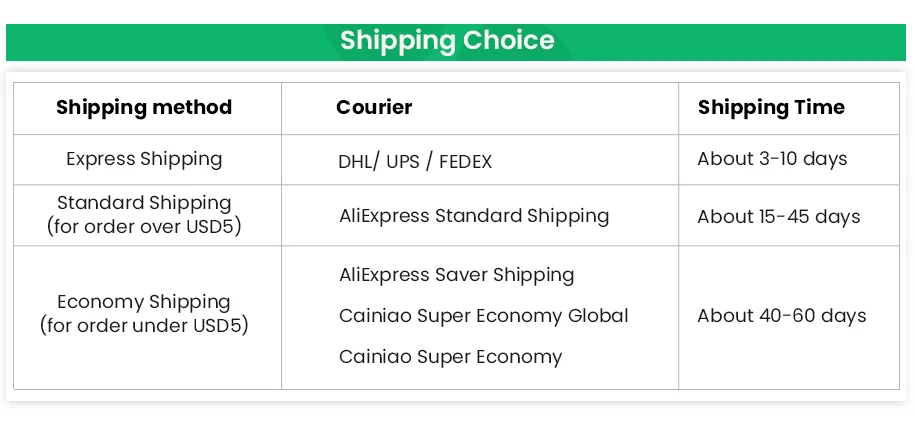Click the Shipping Time column header

pos(771,108)
